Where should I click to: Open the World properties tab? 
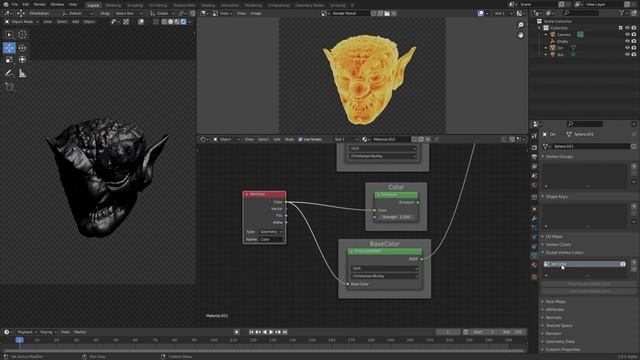(534, 185)
